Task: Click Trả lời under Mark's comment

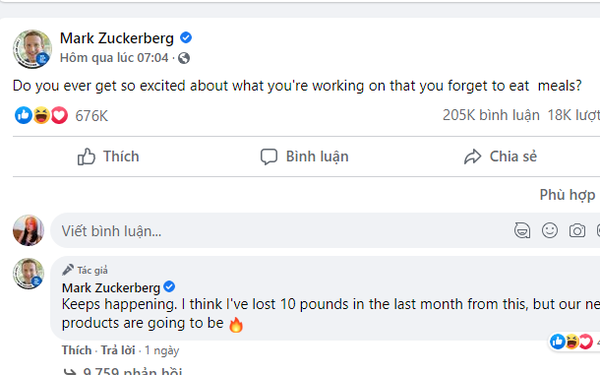Action: point(118,350)
